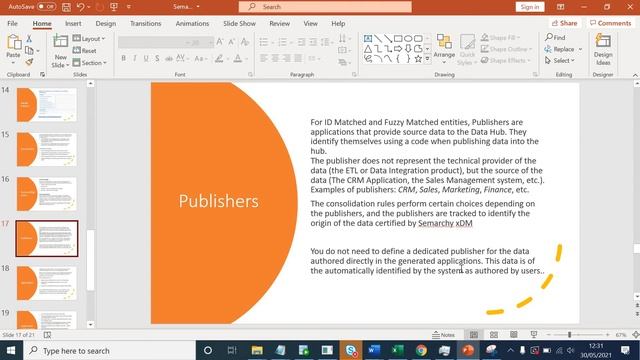Select the Text Box shape

point(368,39)
